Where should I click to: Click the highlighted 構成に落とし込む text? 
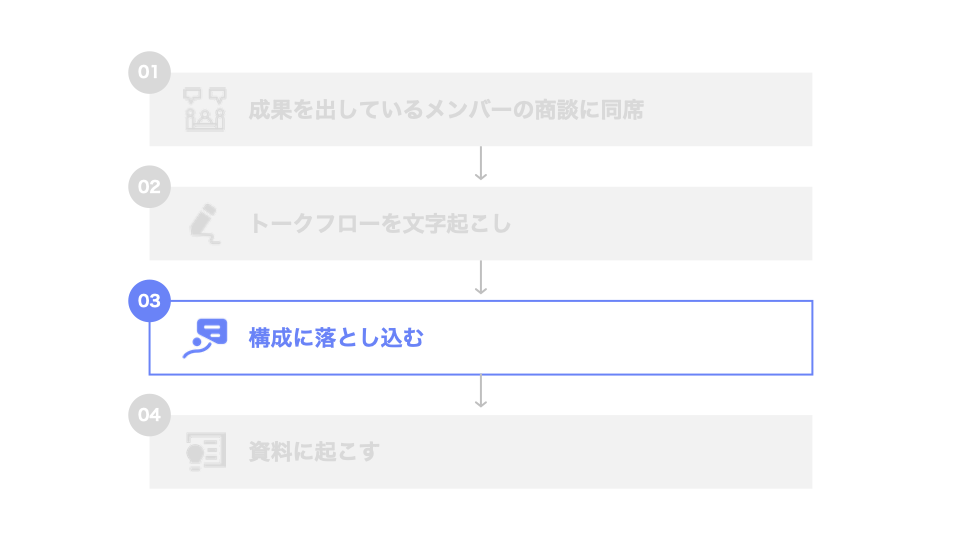click(x=336, y=338)
